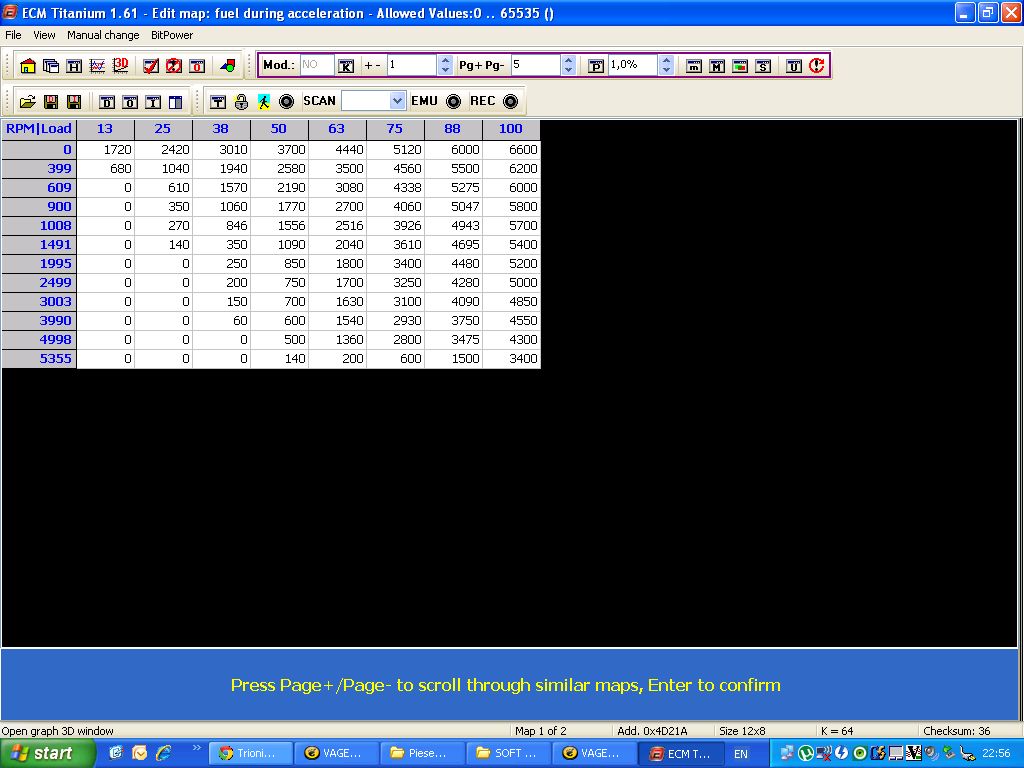Click the home icon in the toolbar
The height and width of the screenshot is (768, 1024).
click(x=27, y=66)
